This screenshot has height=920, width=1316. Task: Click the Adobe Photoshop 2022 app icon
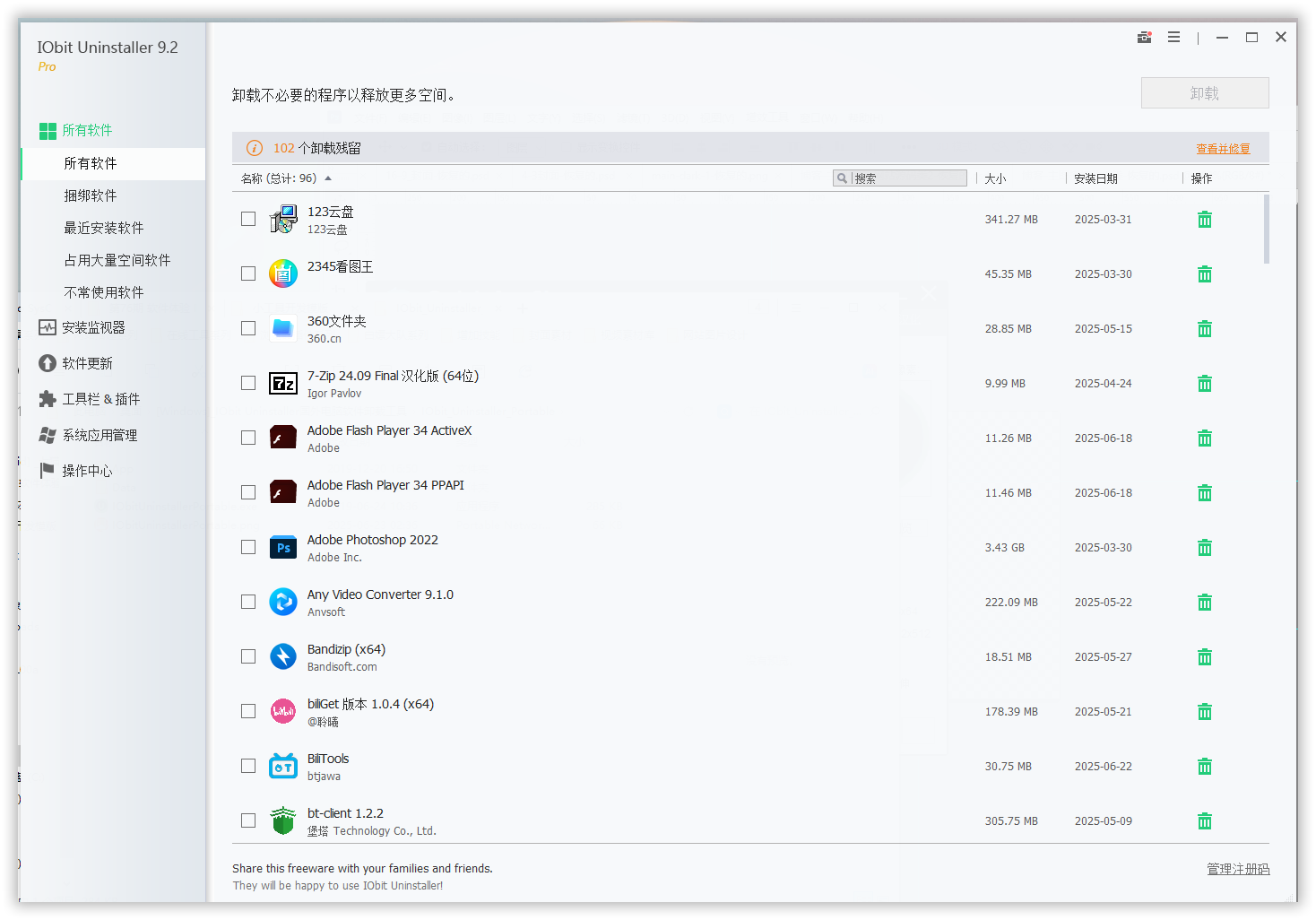(283, 548)
